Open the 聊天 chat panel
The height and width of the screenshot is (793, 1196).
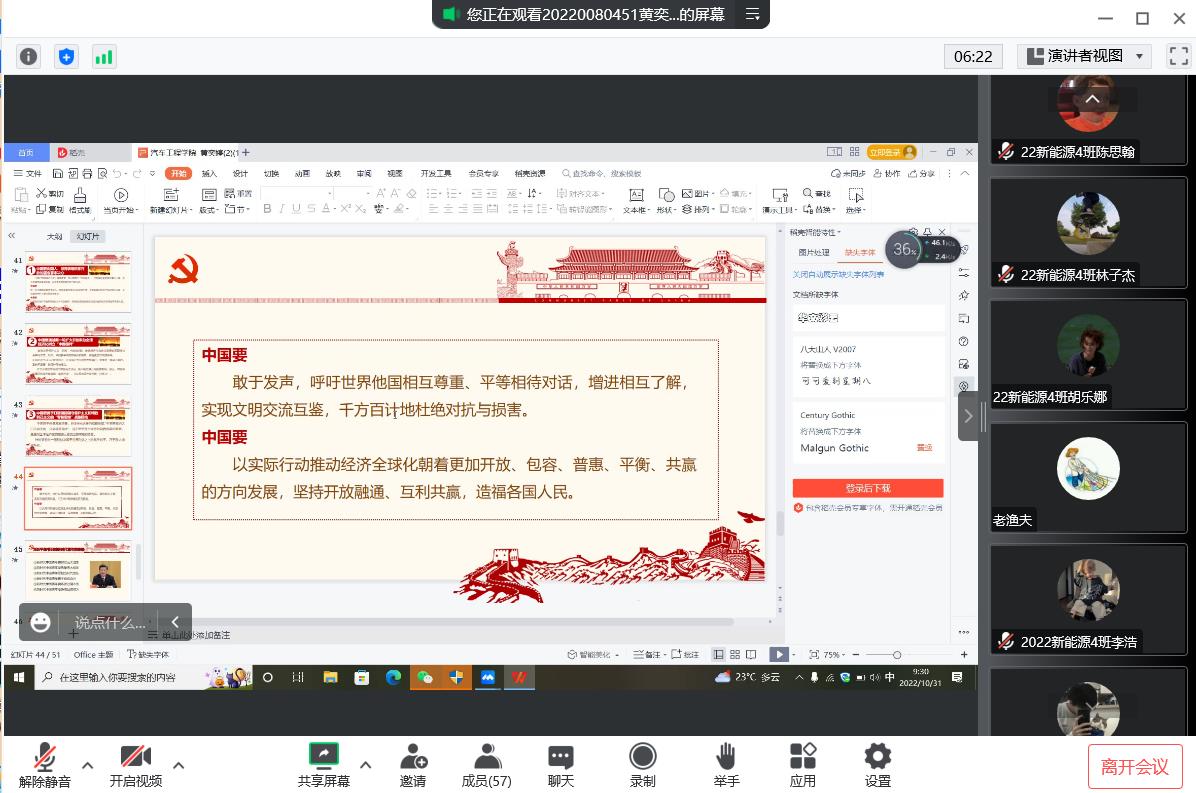tap(561, 765)
